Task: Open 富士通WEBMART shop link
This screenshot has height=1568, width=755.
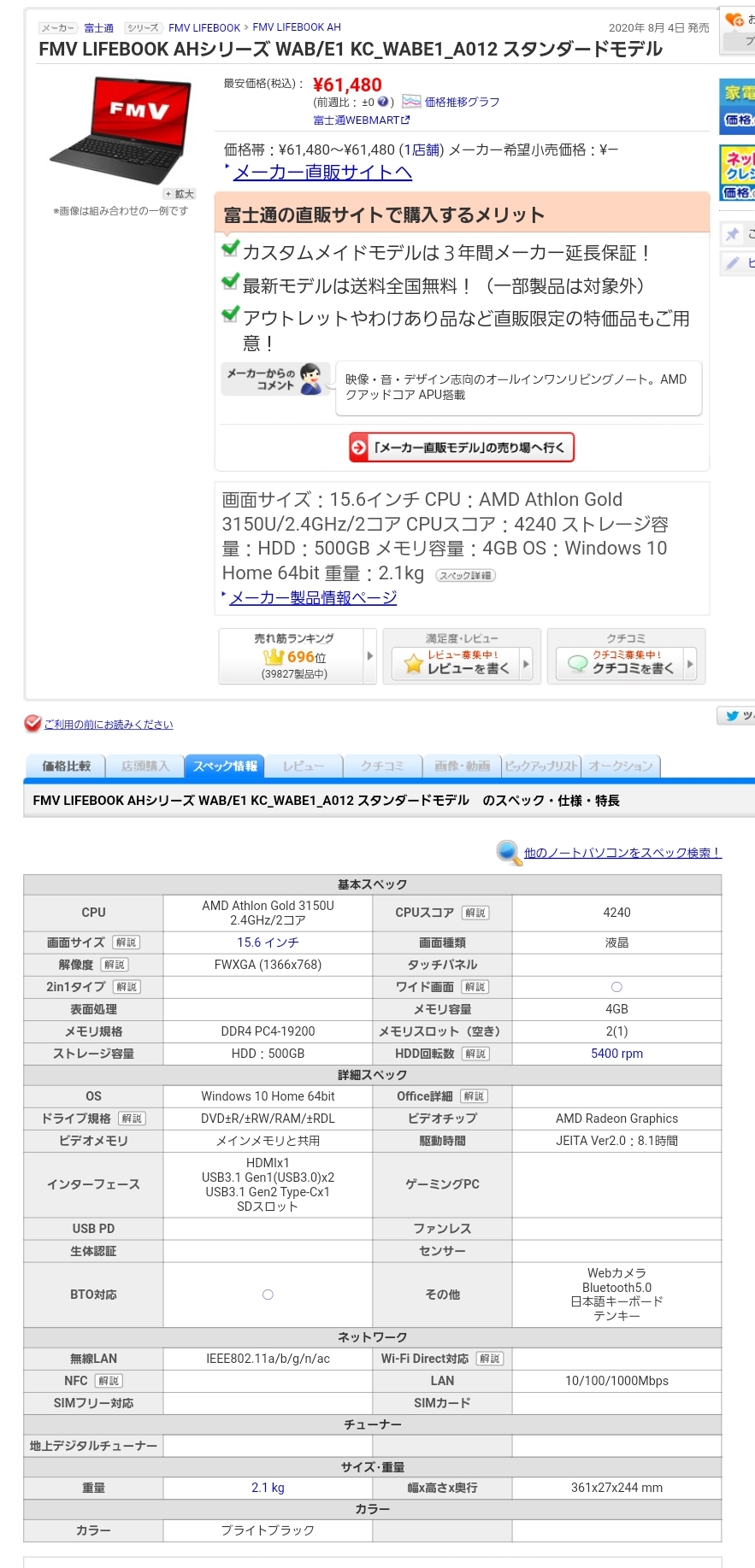Action: coord(357,120)
